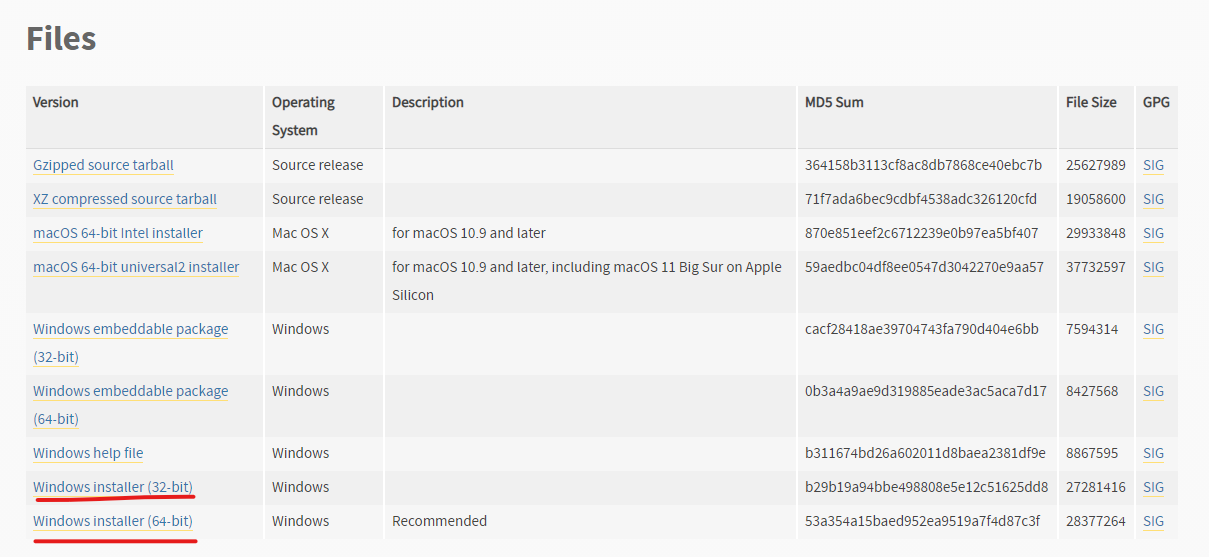Open SIG link for Gzipped source tarball
Image resolution: width=1209 pixels, height=557 pixels.
click(1153, 165)
